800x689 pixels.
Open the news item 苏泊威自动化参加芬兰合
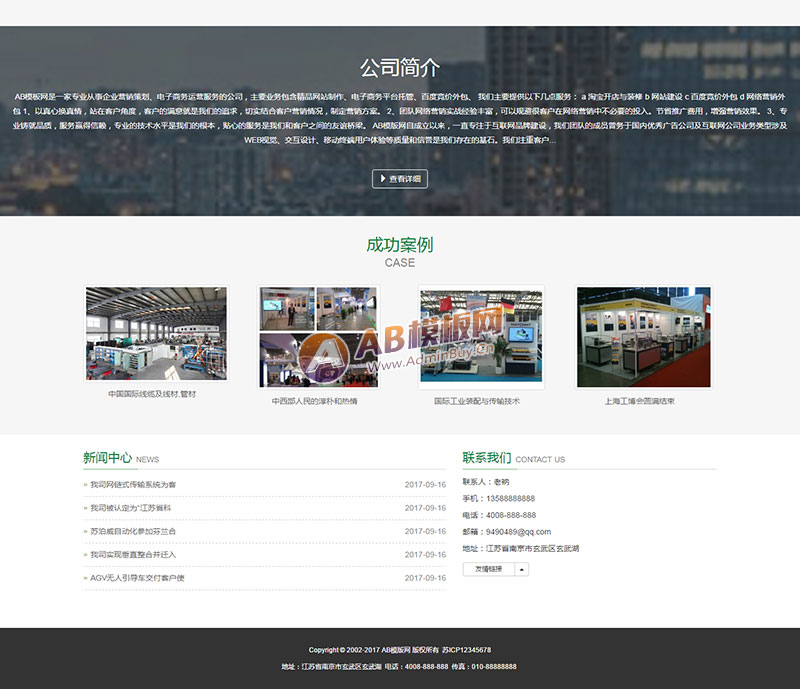(133, 531)
